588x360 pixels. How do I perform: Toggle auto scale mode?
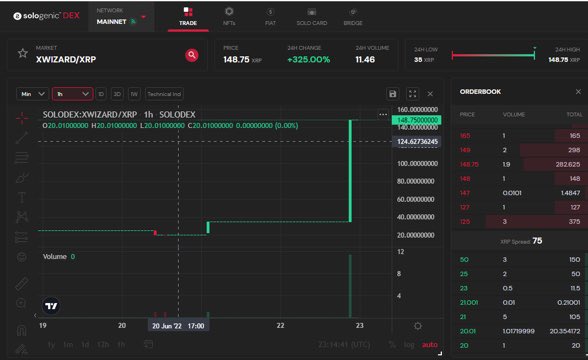pyautogui.click(x=430, y=344)
